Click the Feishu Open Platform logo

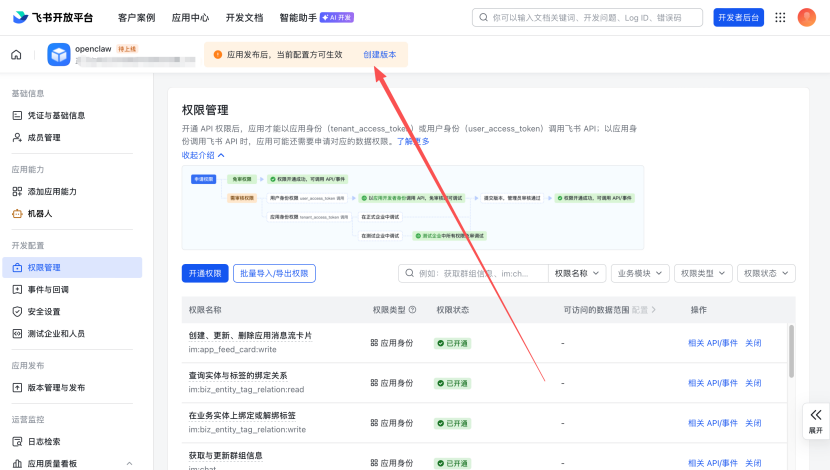pos(56,17)
